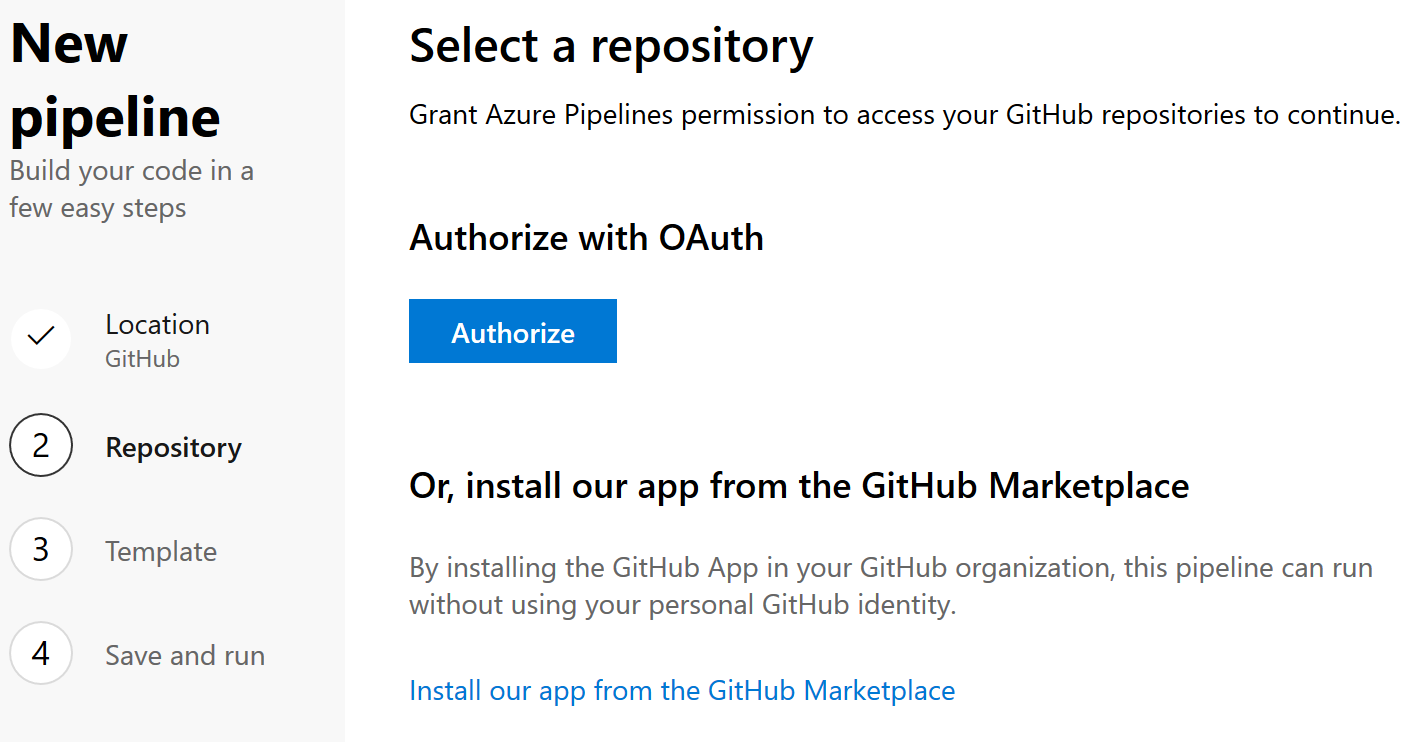Click the circled number 3 Template step icon

click(x=40, y=549)
